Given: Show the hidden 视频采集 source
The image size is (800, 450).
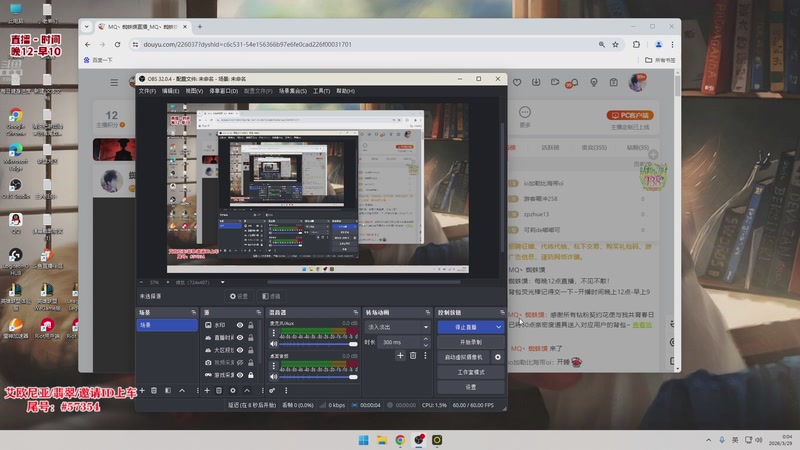Looking at the screenshot, I should coord(240,362).
